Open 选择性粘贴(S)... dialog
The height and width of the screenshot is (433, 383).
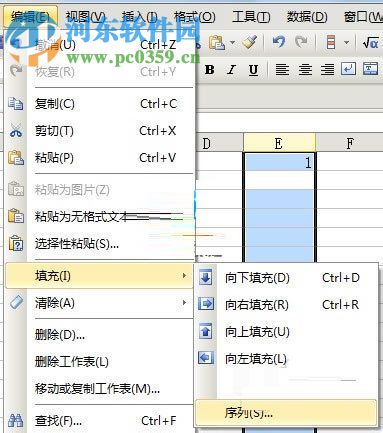[100, 244]
